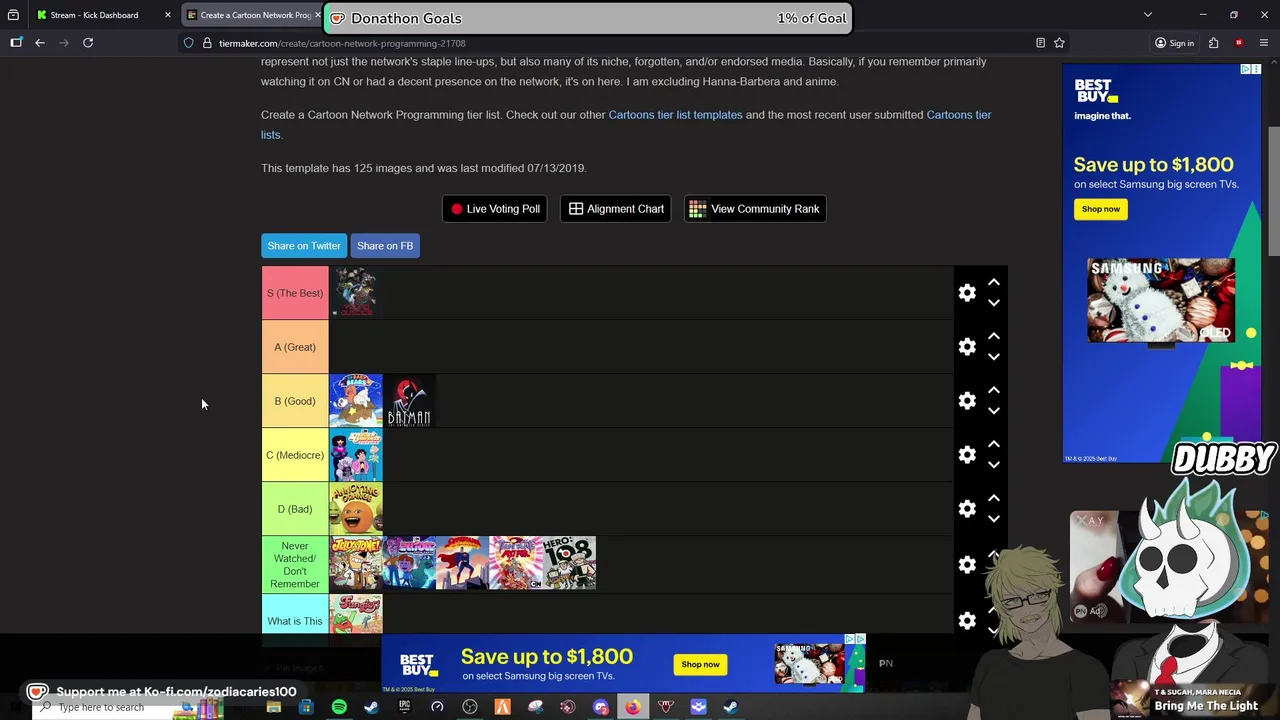This screenshot has height=720, width=1280.
Task: Open settings gear for C (Mediocre) tier
Action: coord(967,455)
